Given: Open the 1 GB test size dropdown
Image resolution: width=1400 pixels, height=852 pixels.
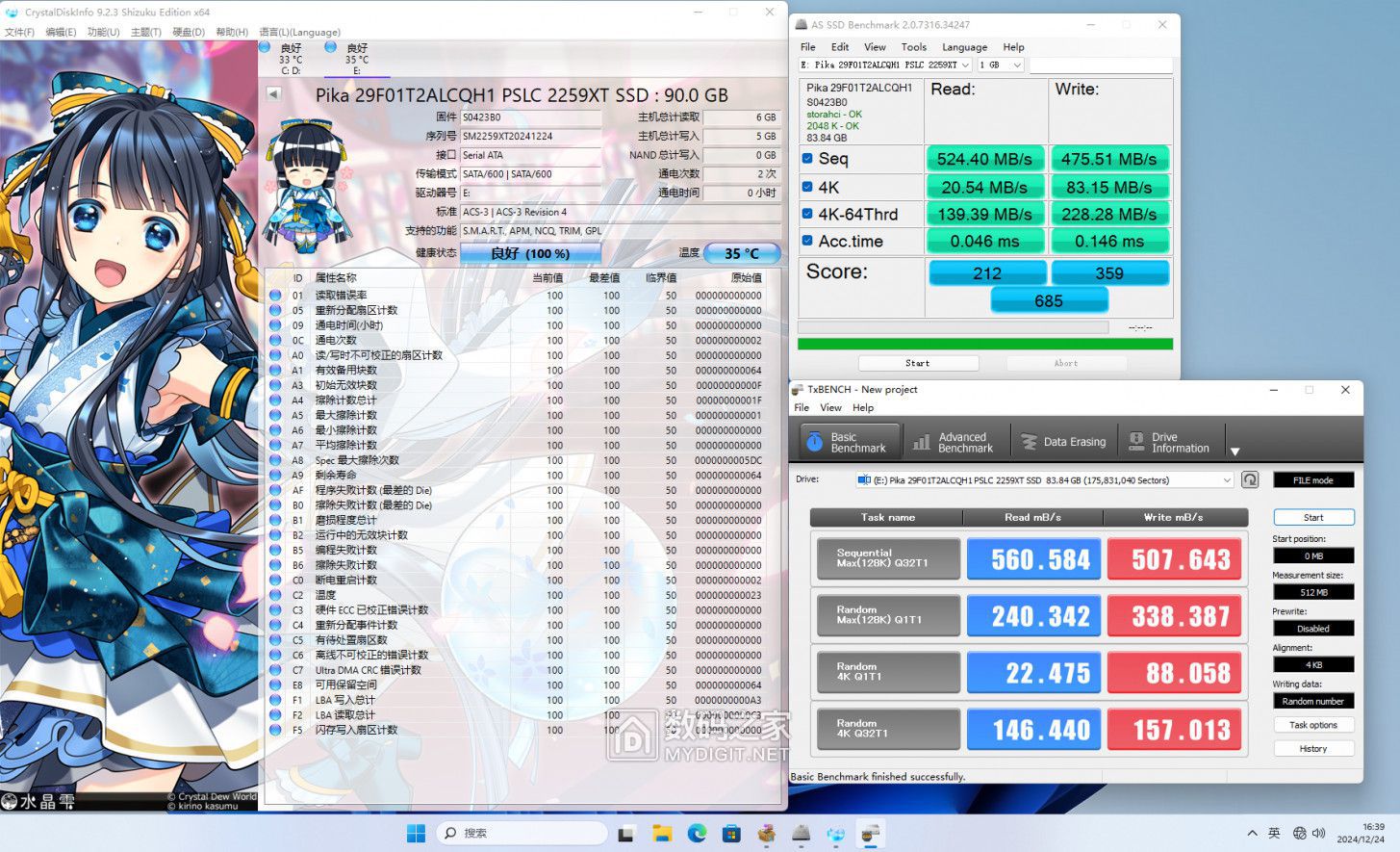Looking at the screenshot, I should (x=1001, y=65).
